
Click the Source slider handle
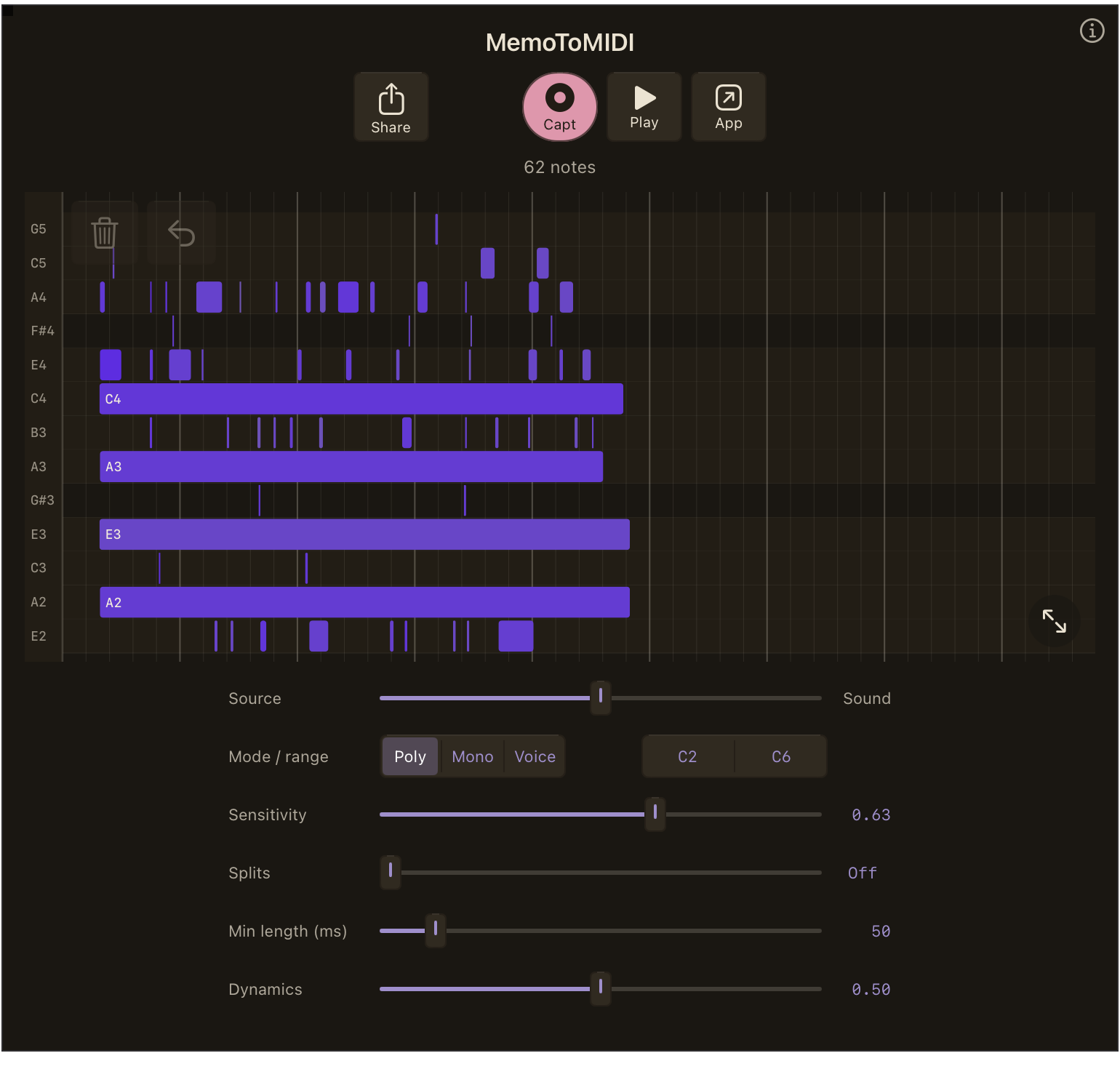tap(601, 697)
